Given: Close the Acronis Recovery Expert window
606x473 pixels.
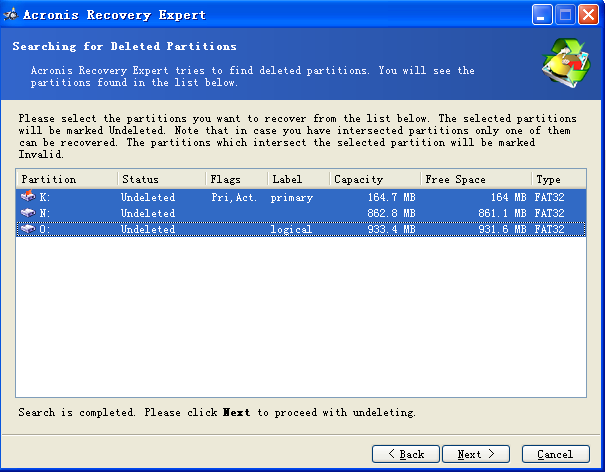Looking at the screenshot, I should [588, 15].
